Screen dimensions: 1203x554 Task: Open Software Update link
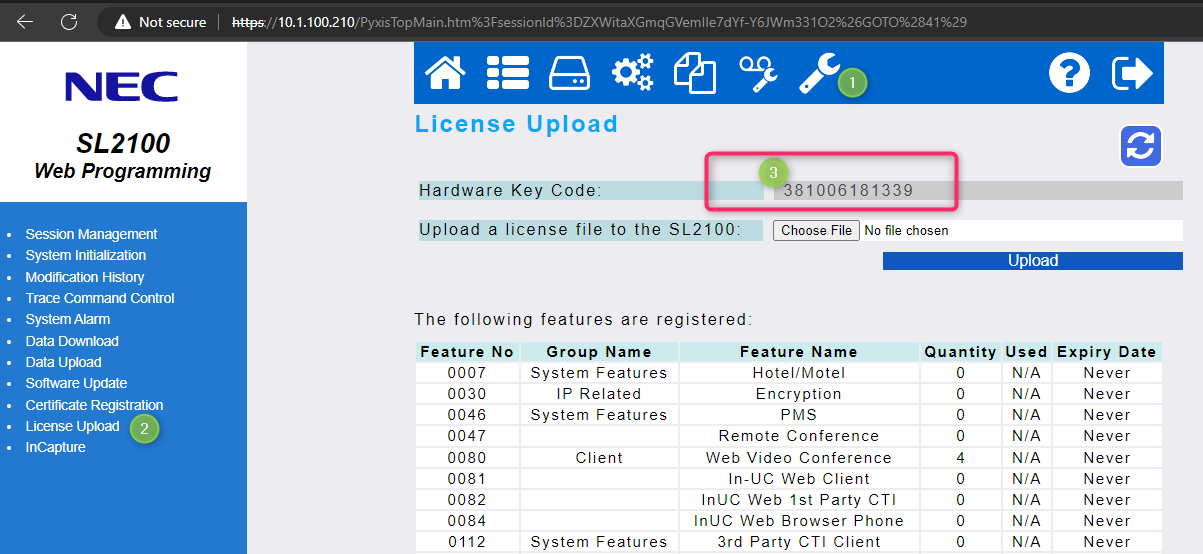click(76, 383)
